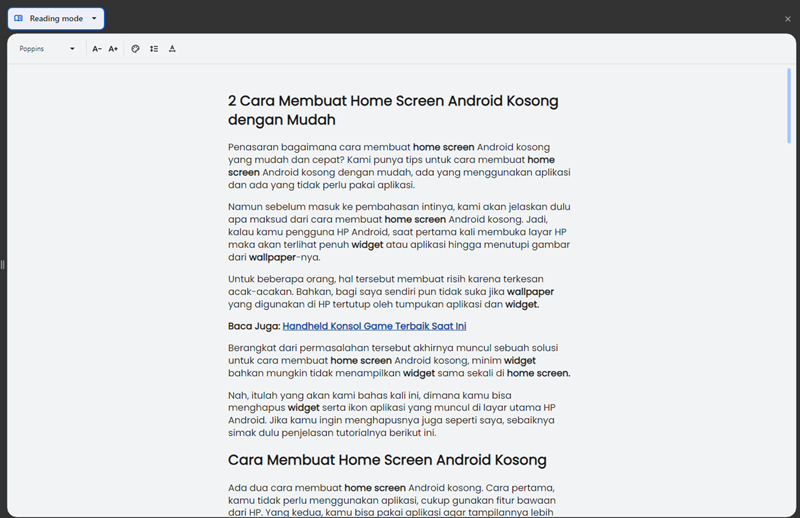Click the panel resize handle on left edge
800x518 pixels.
(3, 265)
